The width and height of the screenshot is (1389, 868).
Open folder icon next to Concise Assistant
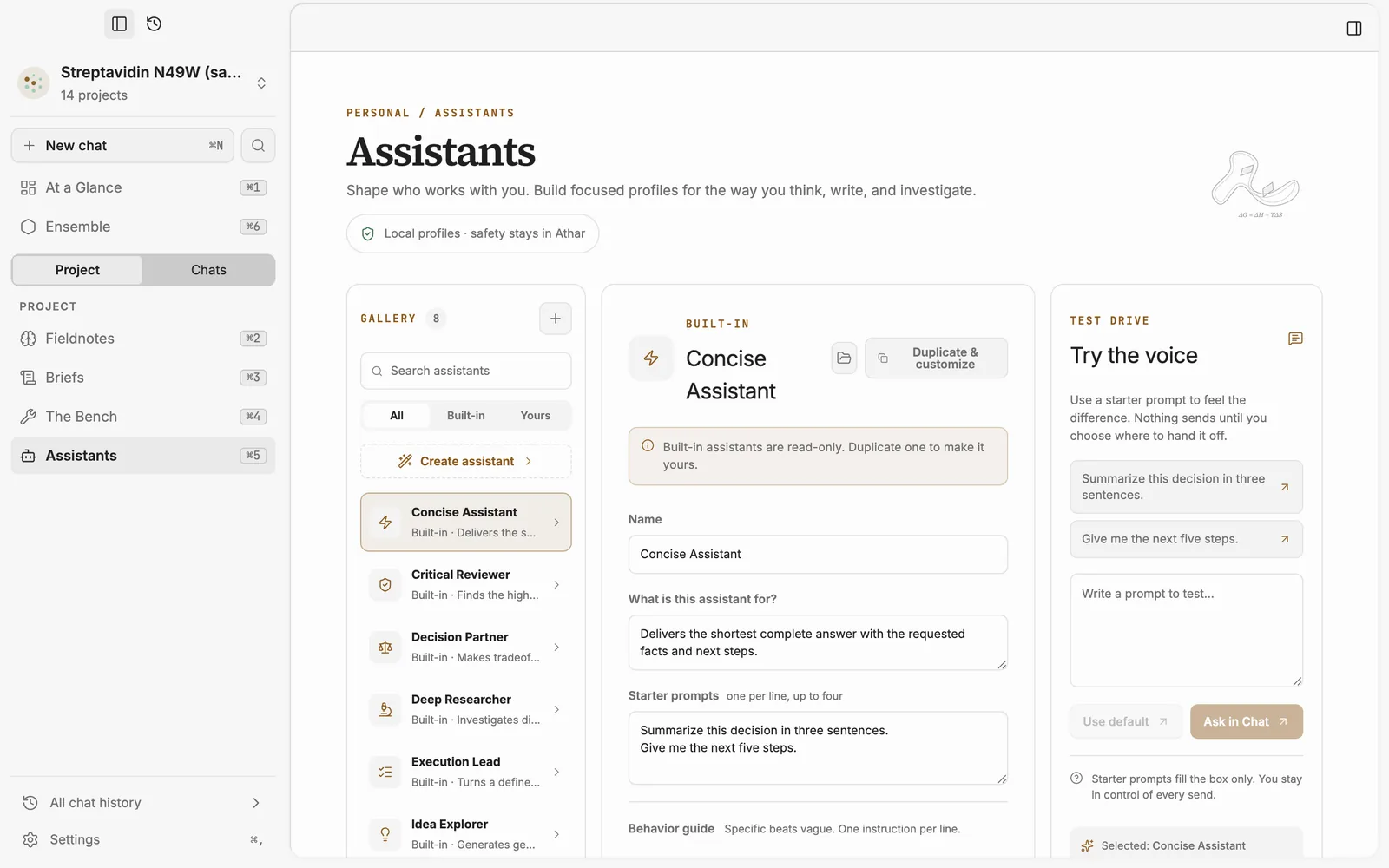[844, 358]
